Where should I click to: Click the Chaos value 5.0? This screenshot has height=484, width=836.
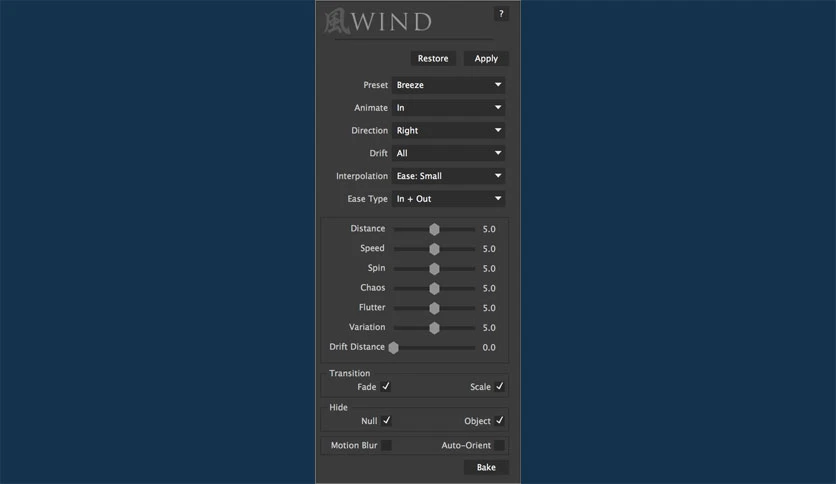pos(489,288)
